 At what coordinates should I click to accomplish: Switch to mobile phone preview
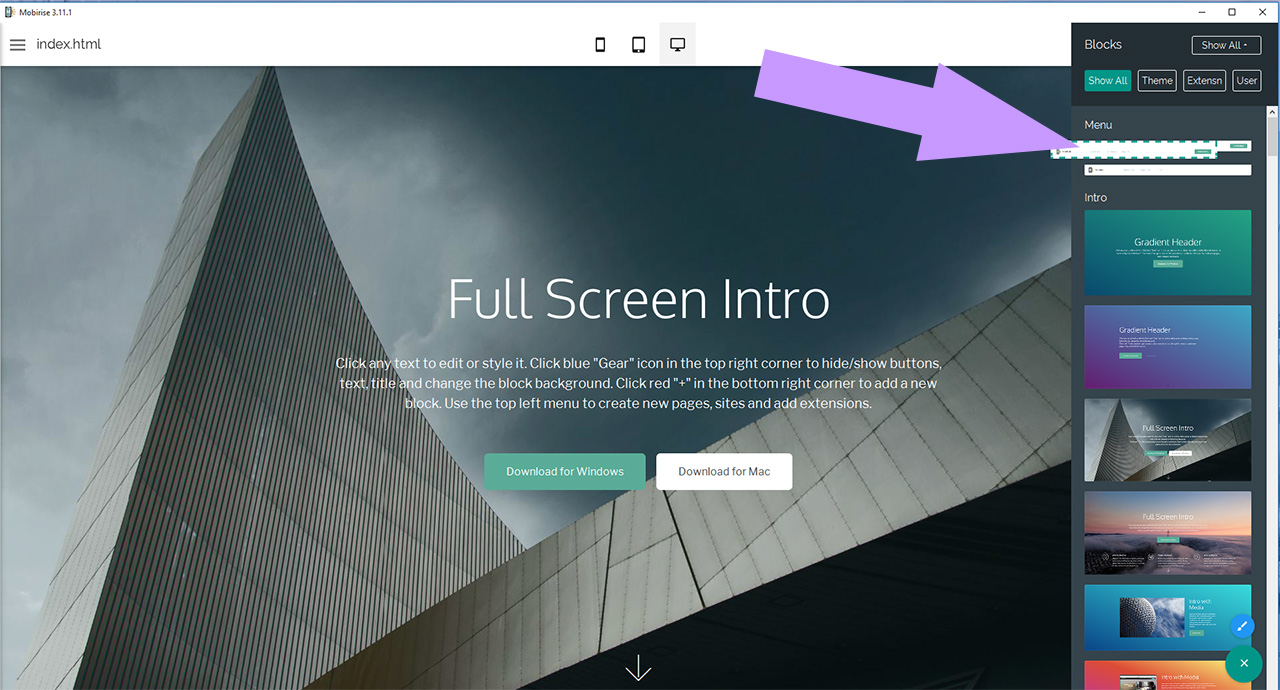tap(599, 44)
